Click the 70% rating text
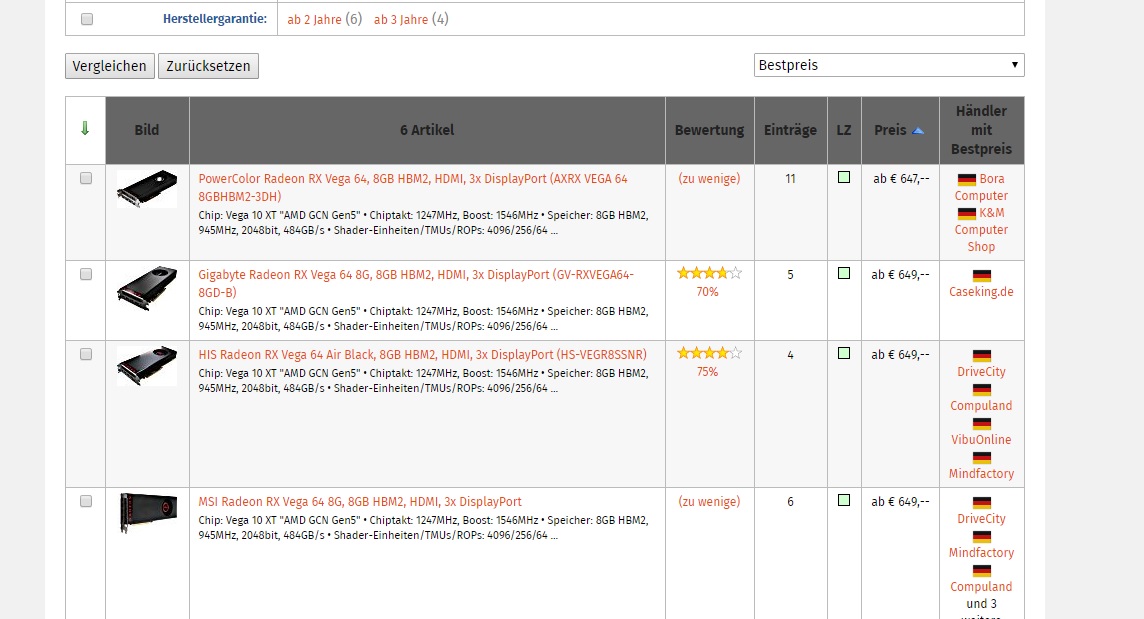This screenshot has width=1144, height=619. click(x=707, y=291)
